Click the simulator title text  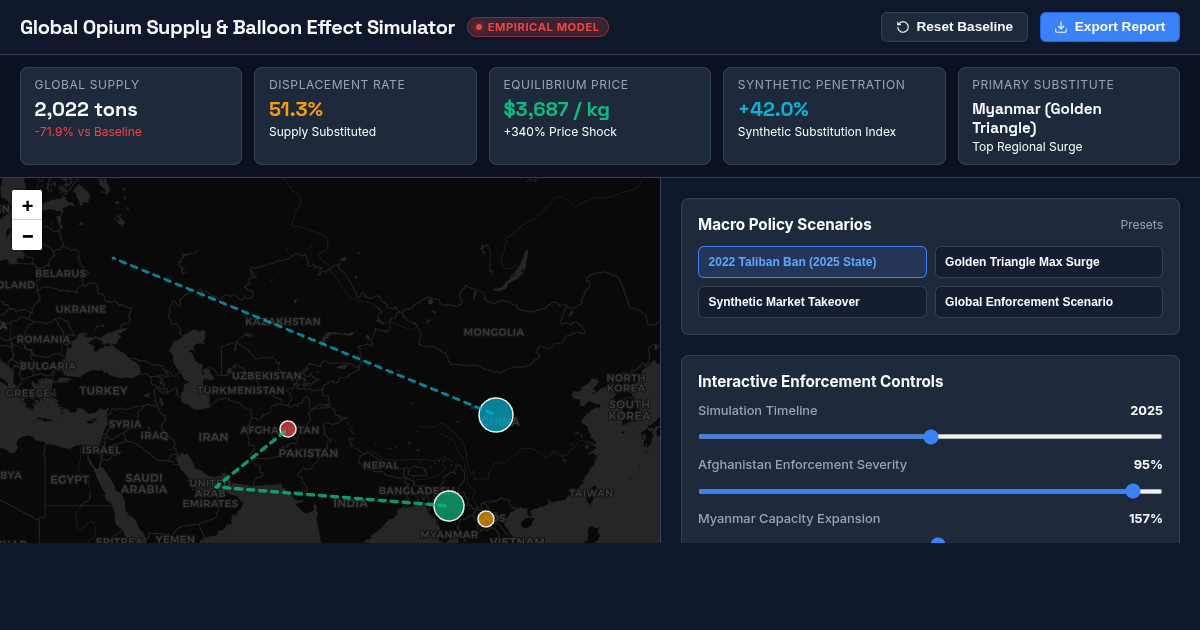(x=237, y=27)
